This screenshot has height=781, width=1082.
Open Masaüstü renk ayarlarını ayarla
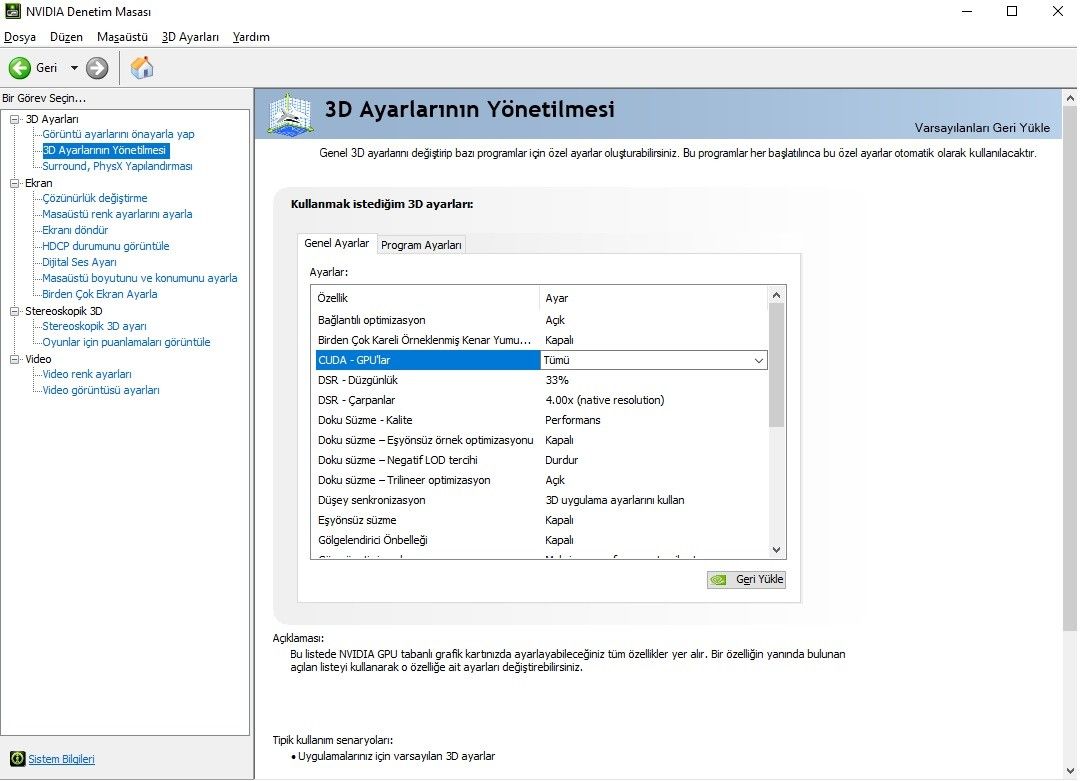click(x=117, y=214)
